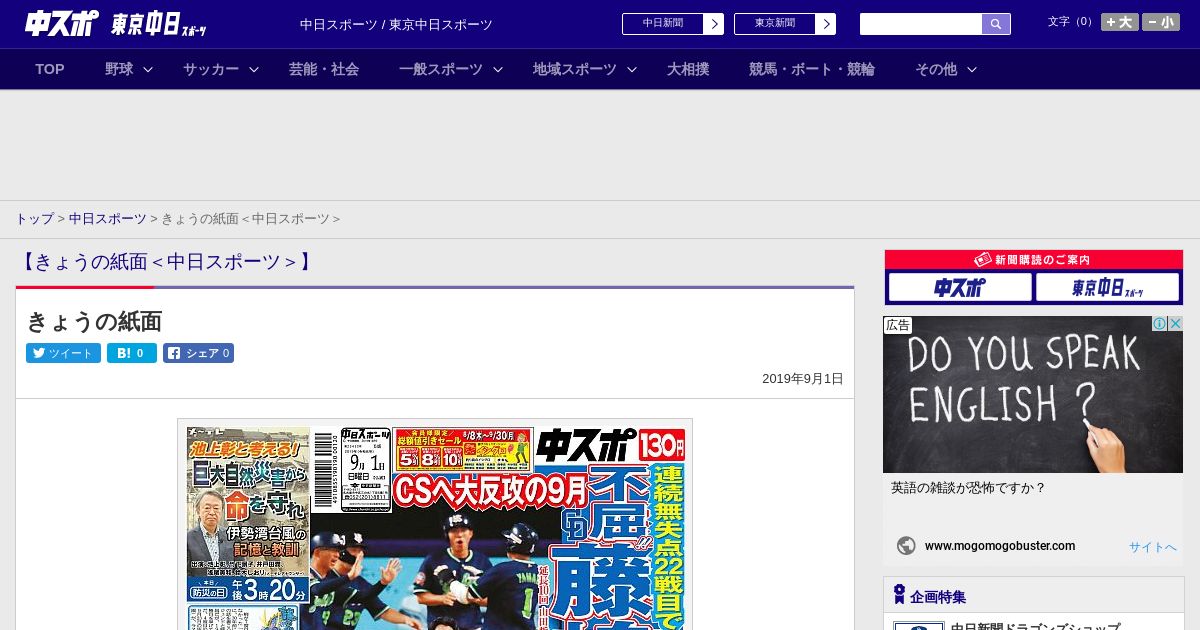The height and width of the screenshot is (630, 1200).
Task: Open the サッカー menu
Action: [x=211, y=69]
